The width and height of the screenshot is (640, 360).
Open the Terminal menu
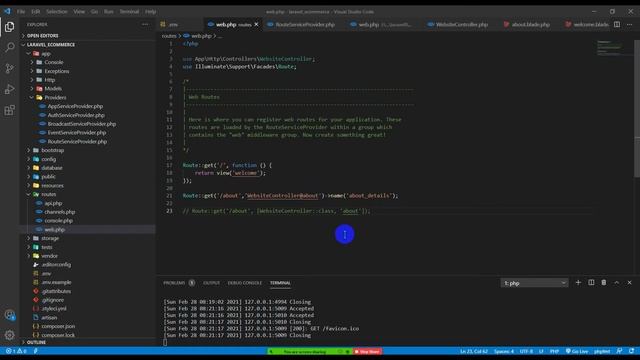tap(129, 11)
